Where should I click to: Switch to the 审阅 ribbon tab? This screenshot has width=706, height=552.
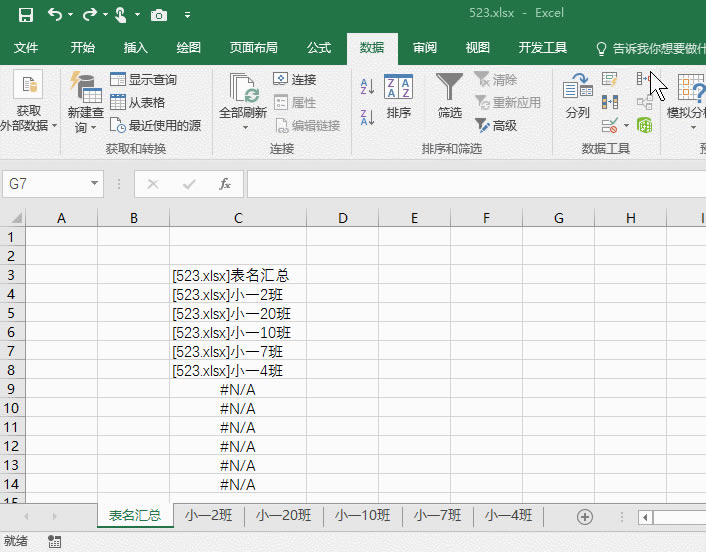pyautogui.click(x=425, y=48)
